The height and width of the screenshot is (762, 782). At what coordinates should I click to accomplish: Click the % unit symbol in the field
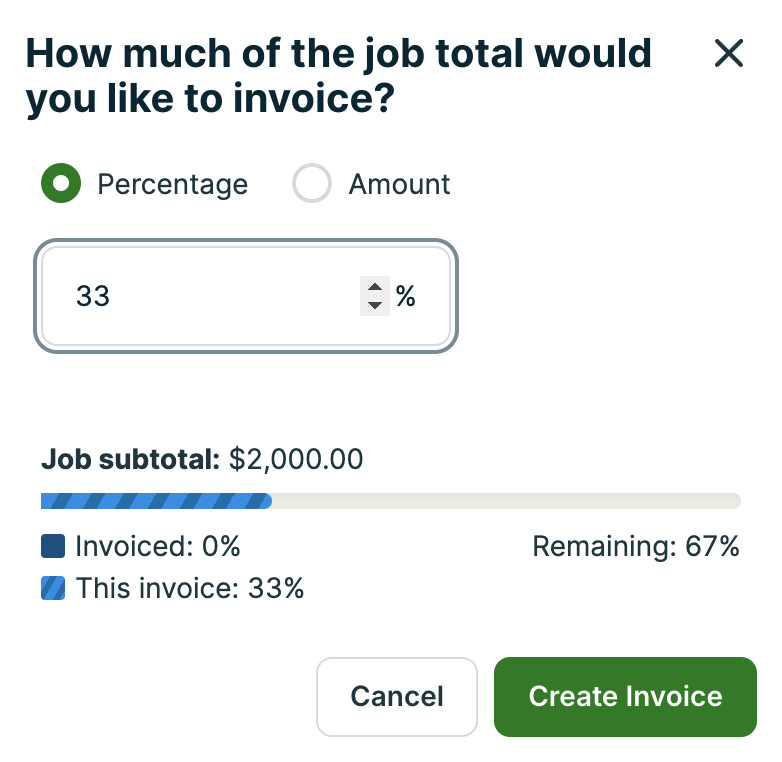click(405, 296)
